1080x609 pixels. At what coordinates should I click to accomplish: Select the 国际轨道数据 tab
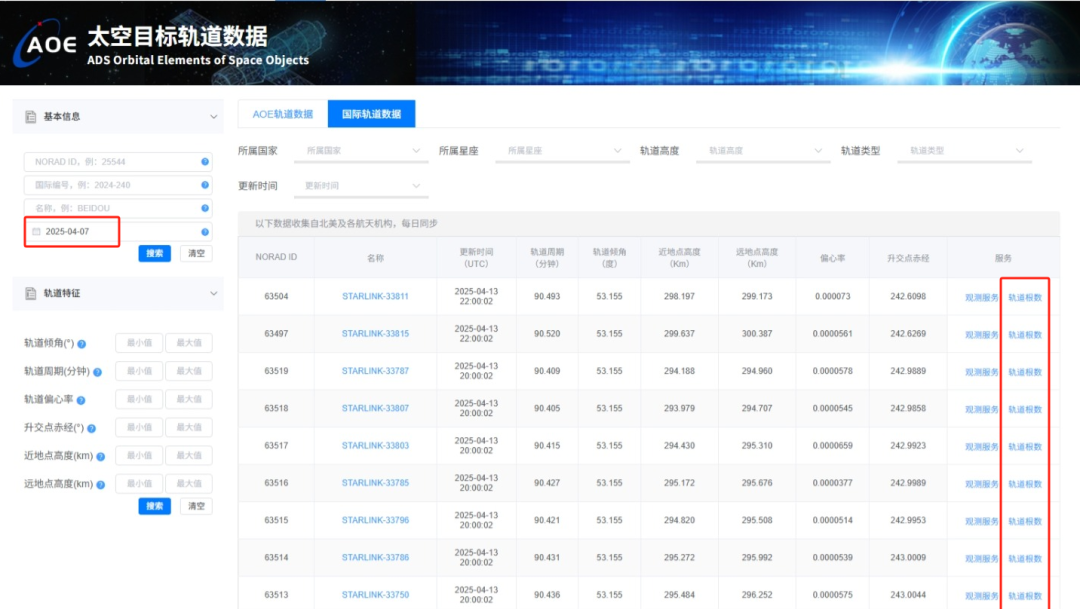pyautogui.click(x=371, y=114)
